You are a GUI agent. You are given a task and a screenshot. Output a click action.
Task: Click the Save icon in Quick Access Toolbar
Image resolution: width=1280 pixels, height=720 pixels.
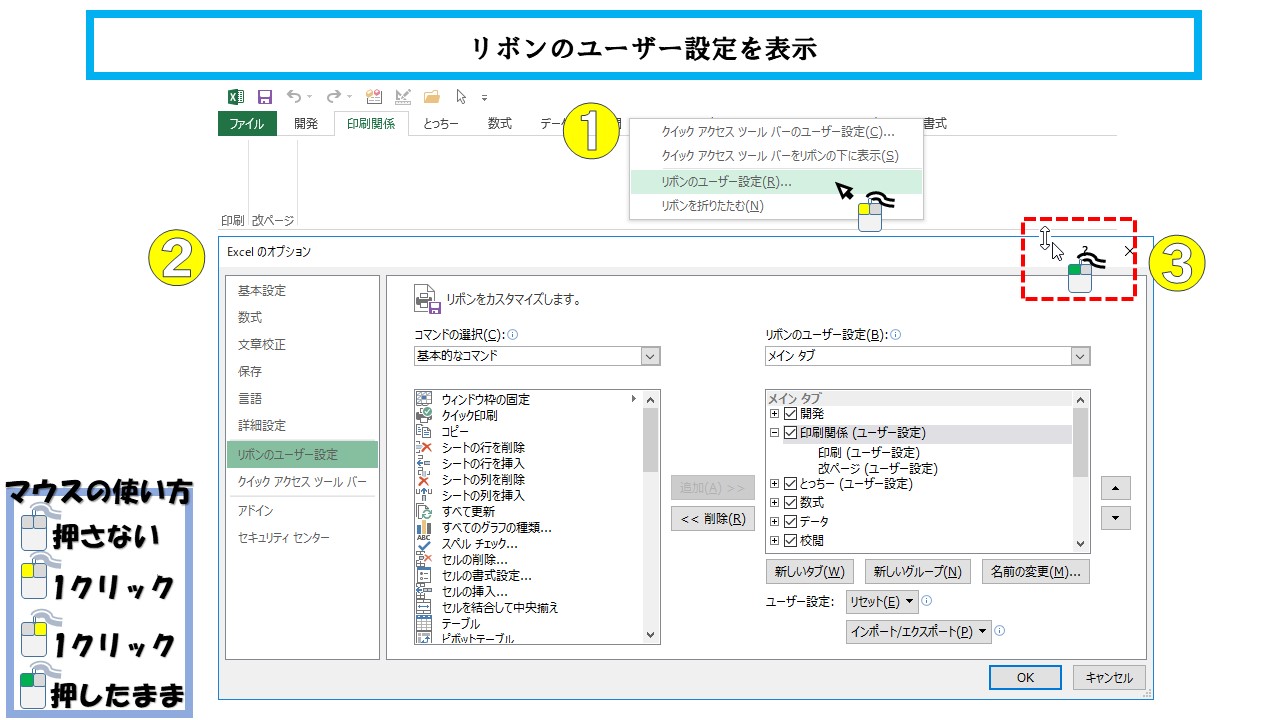tap(265, 97)
